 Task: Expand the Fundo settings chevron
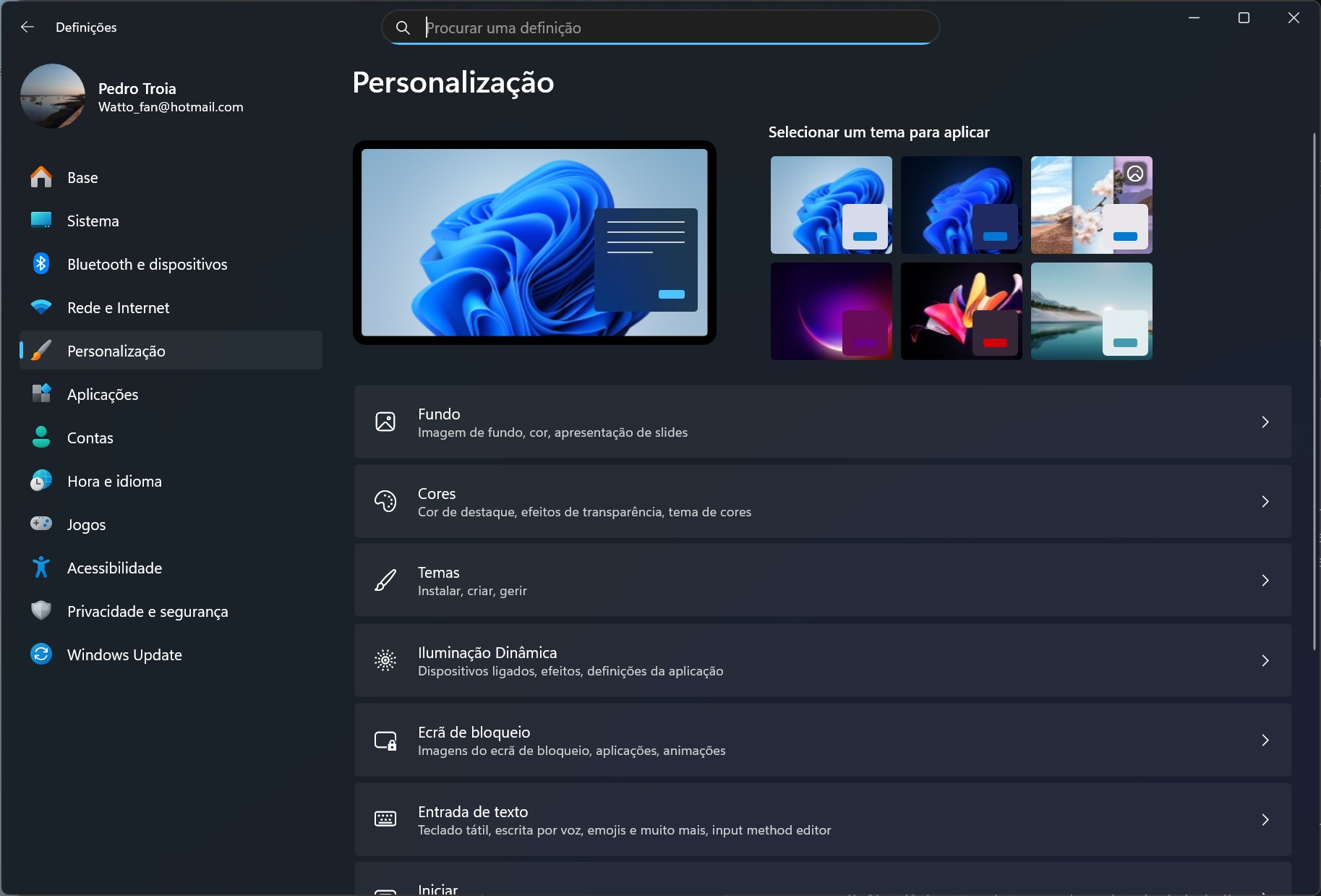click(x=1265, y=422)
